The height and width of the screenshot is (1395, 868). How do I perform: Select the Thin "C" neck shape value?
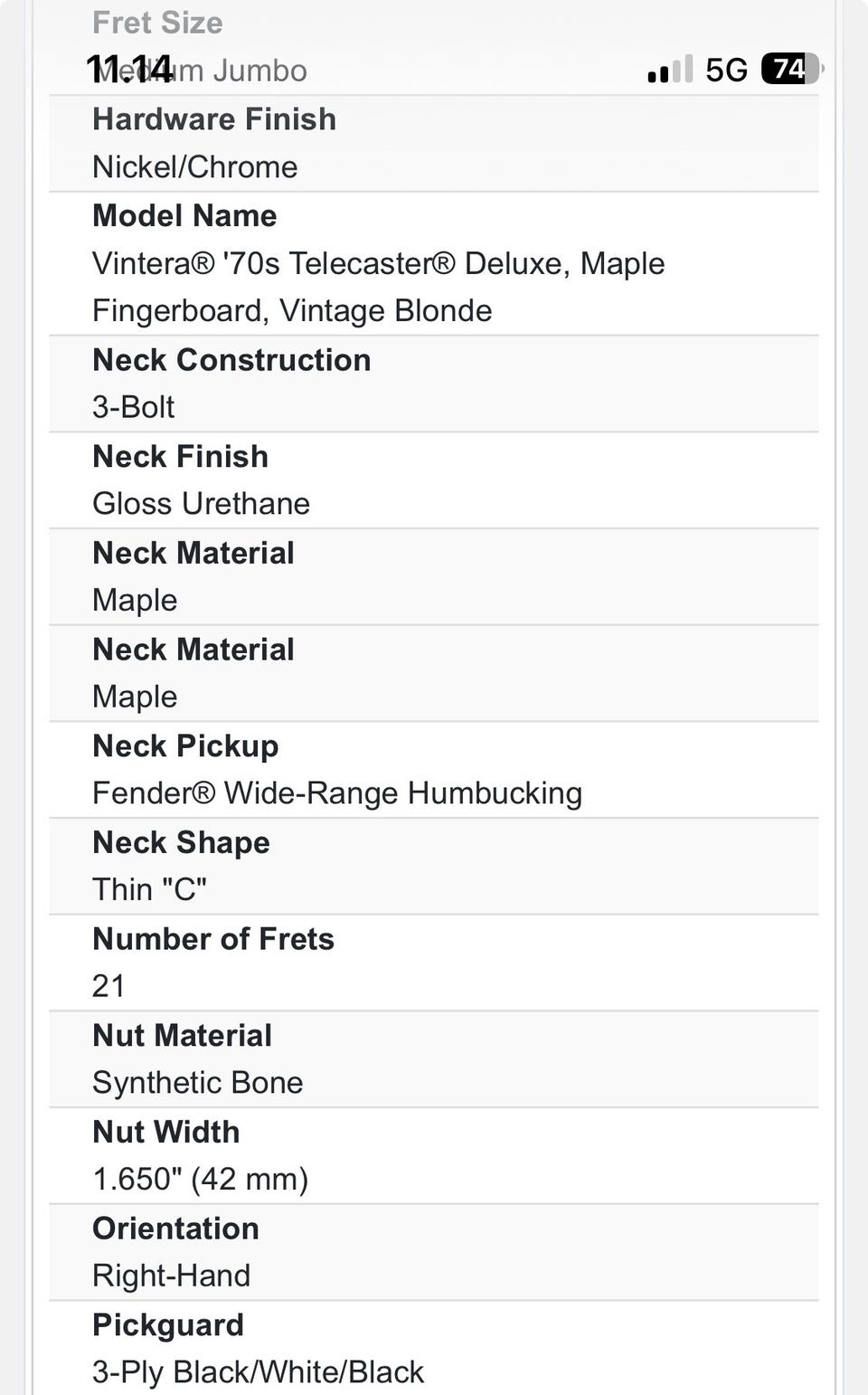[149, 890]
